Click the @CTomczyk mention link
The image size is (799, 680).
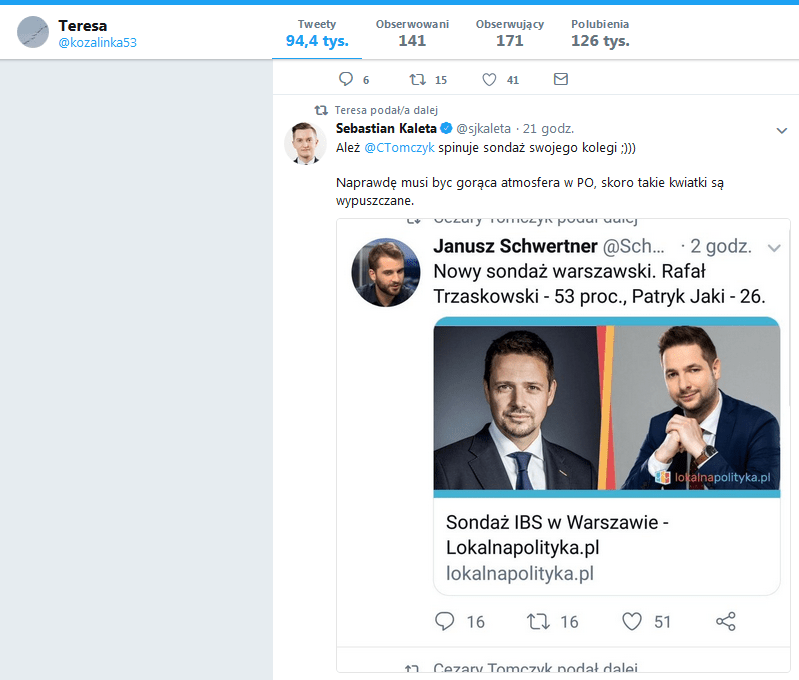pyautogui.click(x=400, y=147)
